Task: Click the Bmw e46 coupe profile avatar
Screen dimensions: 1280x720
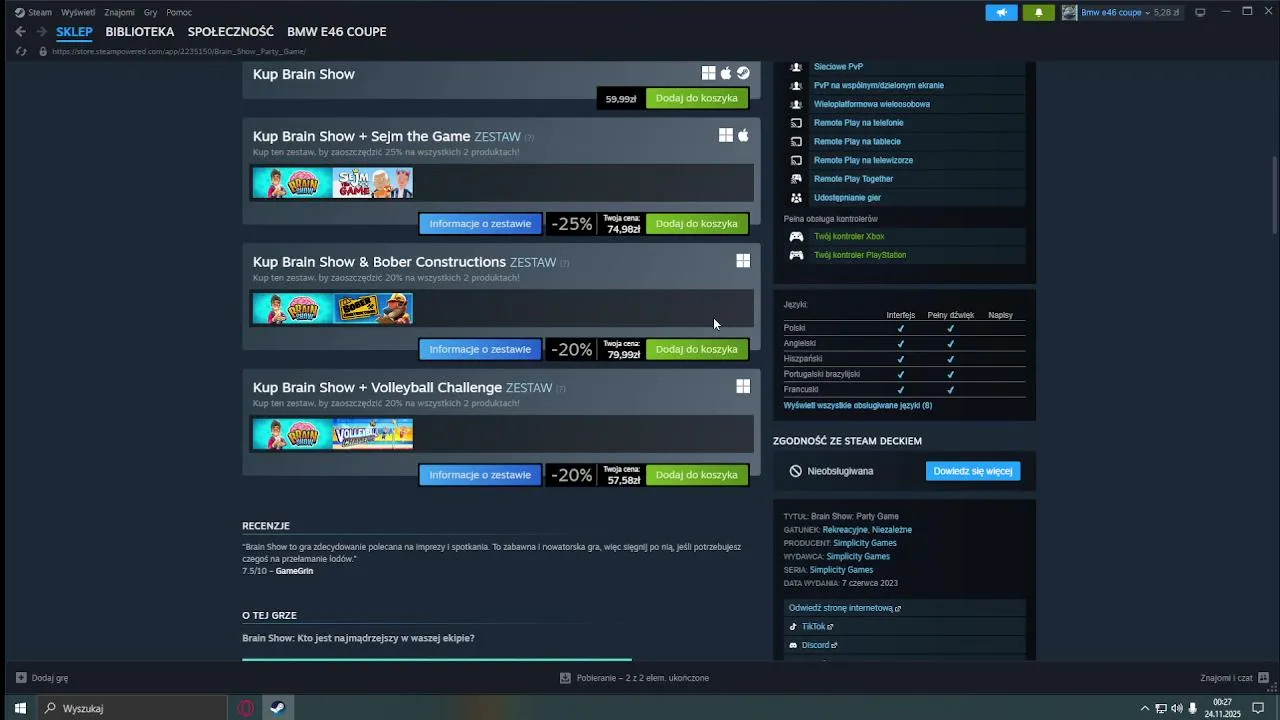Action: (x=1069, y=12)
